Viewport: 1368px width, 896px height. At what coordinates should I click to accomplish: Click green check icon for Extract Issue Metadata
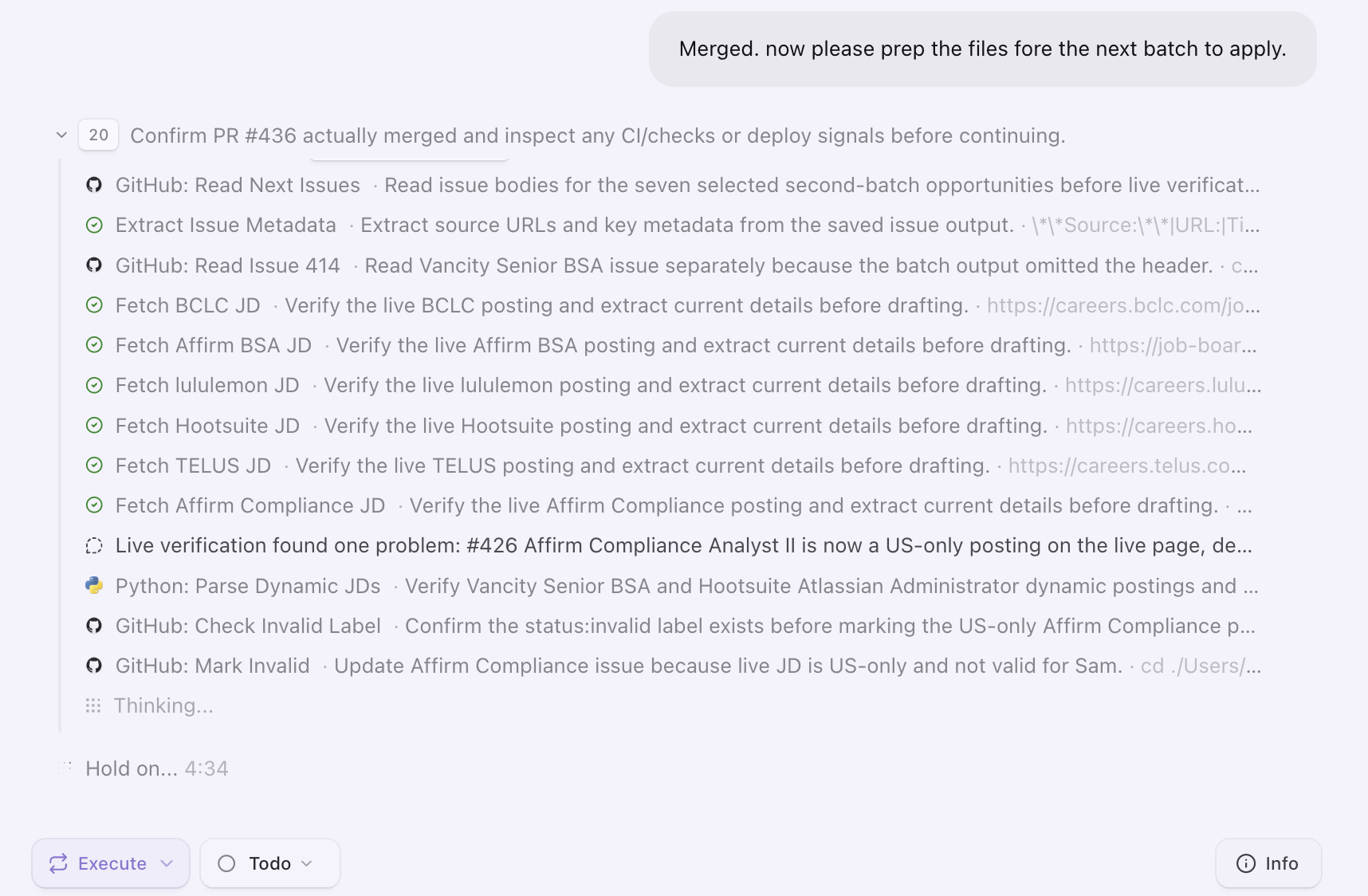tap(94, 225)
